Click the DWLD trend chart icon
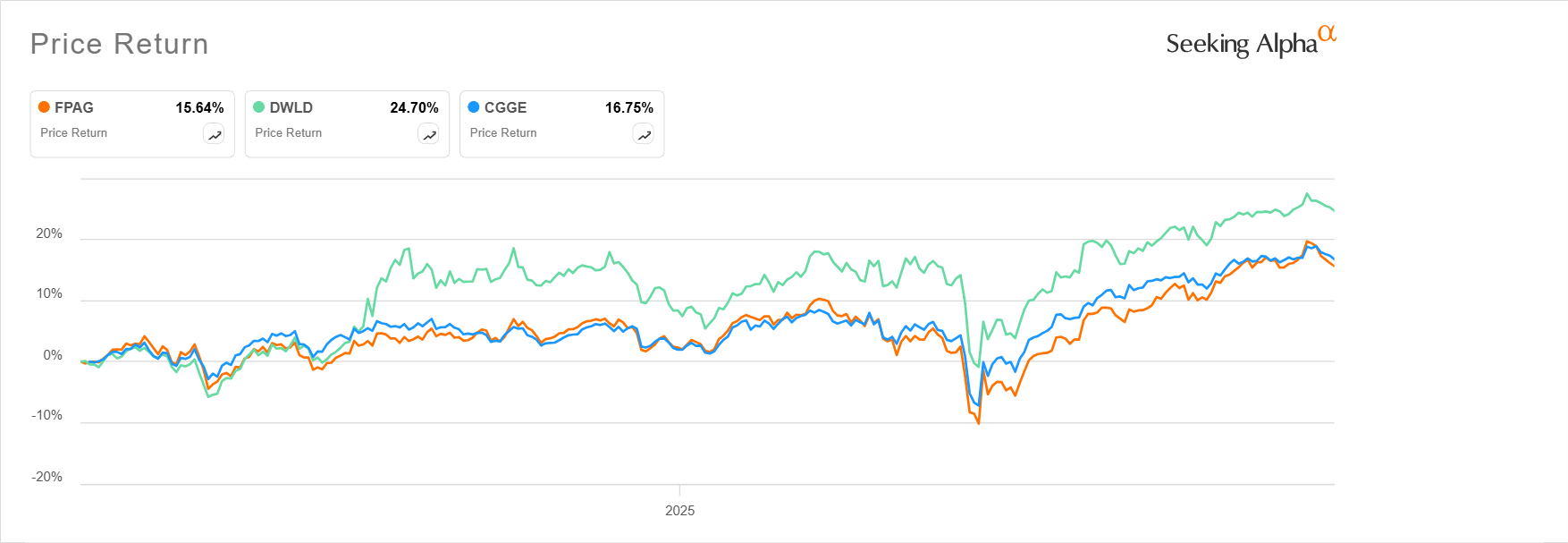This screenshot has height=543, width=1568. pos(429,134)
